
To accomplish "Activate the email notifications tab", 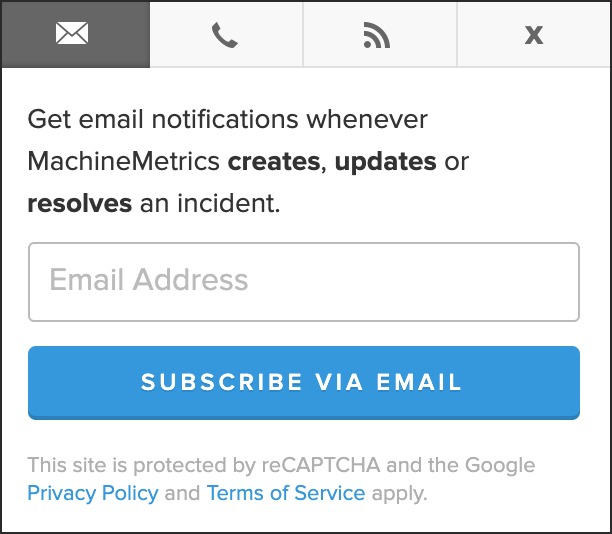I will coord(76,34).
